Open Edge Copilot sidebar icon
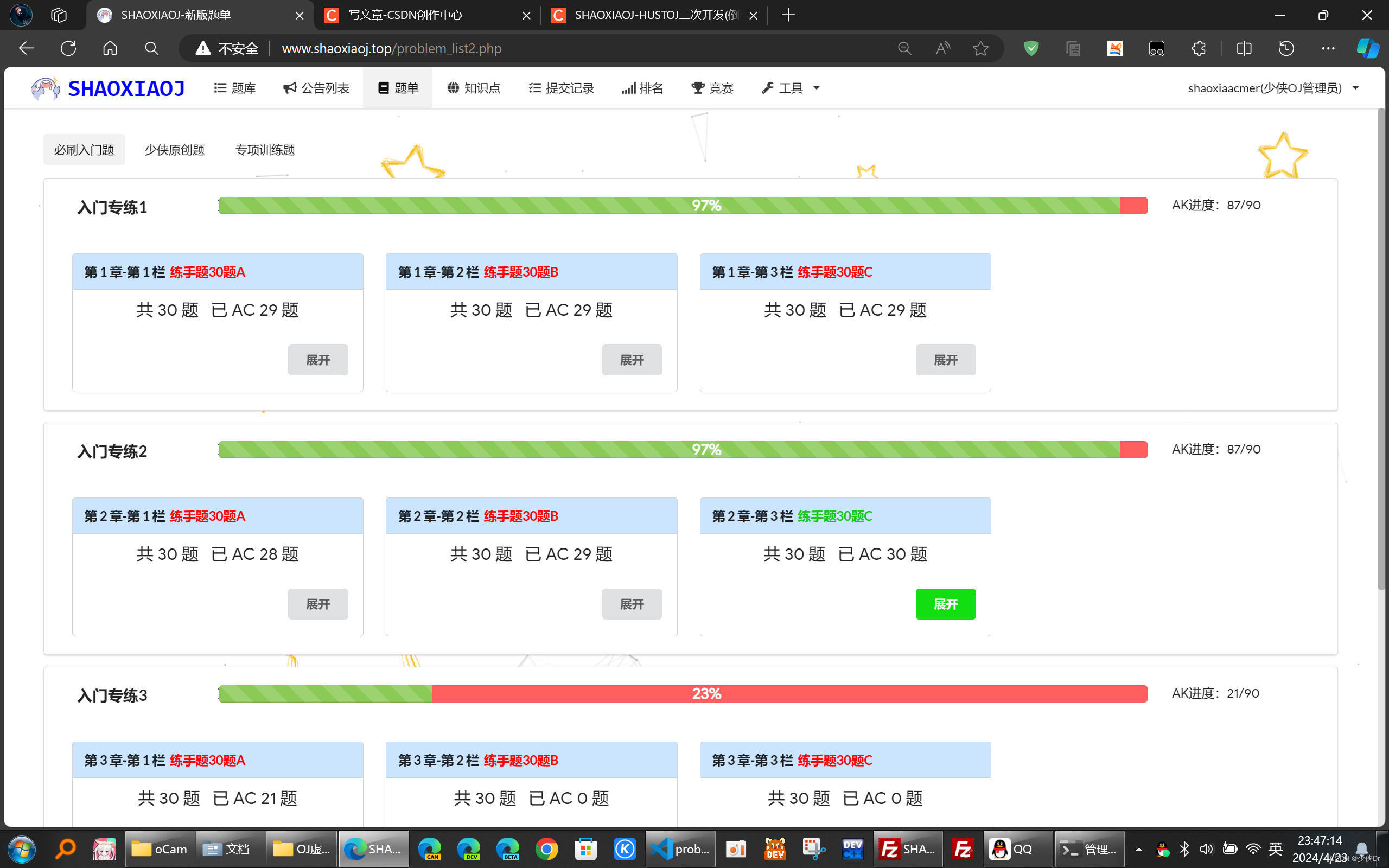1389x868 pixels. (1367, 48)
